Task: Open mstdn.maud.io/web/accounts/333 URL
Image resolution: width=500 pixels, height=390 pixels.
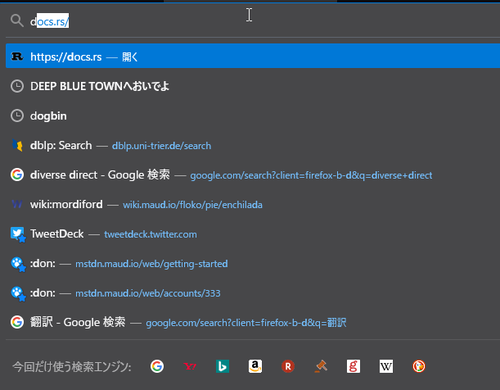Action: point(148,293)
